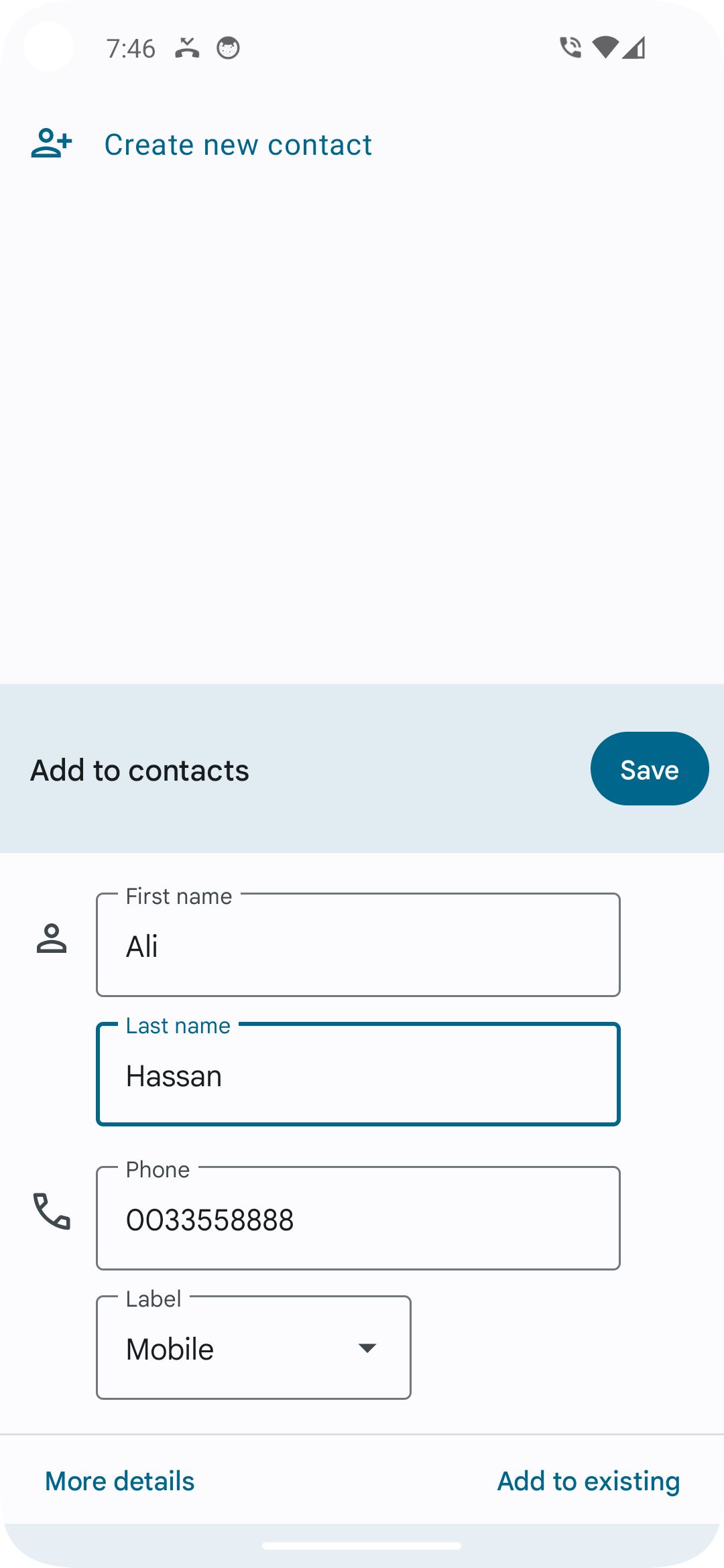The width and height of the screenshot is (724, 1568).
Task: Tap the round face notification icon
Action: (x=228, y=48)
